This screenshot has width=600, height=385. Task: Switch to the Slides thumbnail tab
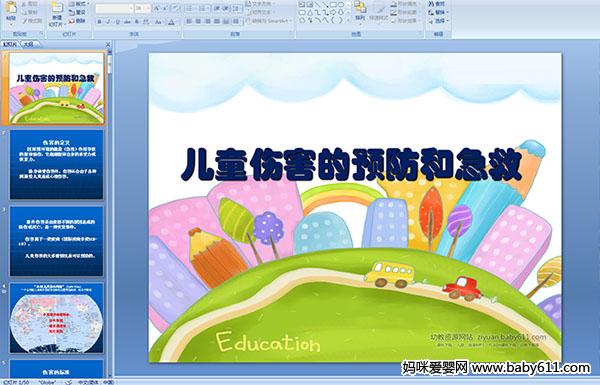click(10, 44)
